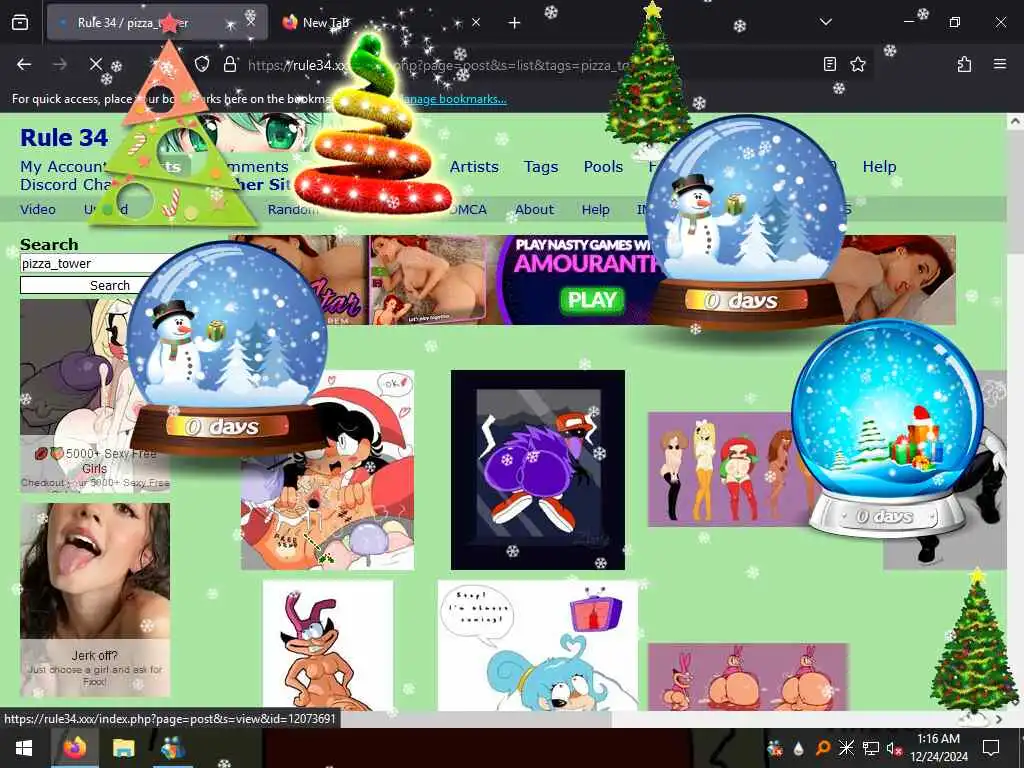Screen dimensions: 1024x768
Task: Click the water drop tray icon
Action: [799, 748]
